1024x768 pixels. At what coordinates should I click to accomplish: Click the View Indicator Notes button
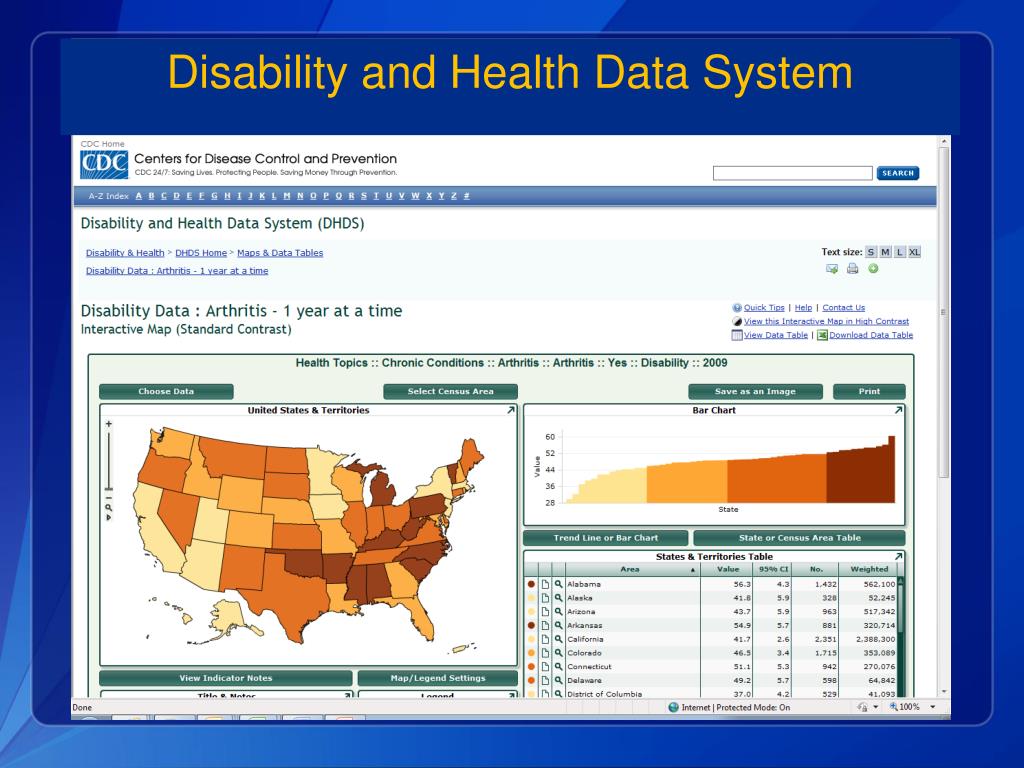click(225, 678)
